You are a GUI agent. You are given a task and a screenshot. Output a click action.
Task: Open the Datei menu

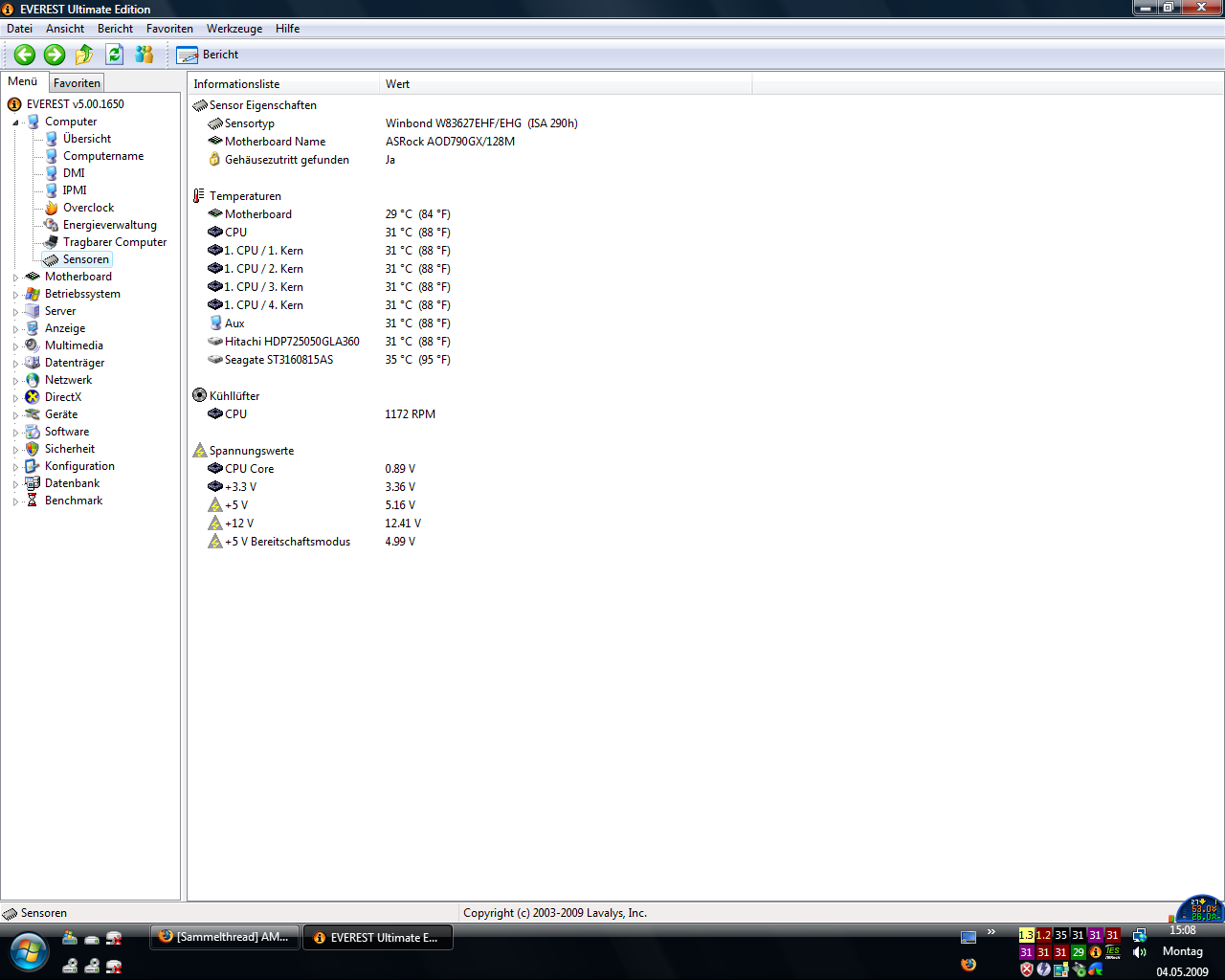pos(19,29)
